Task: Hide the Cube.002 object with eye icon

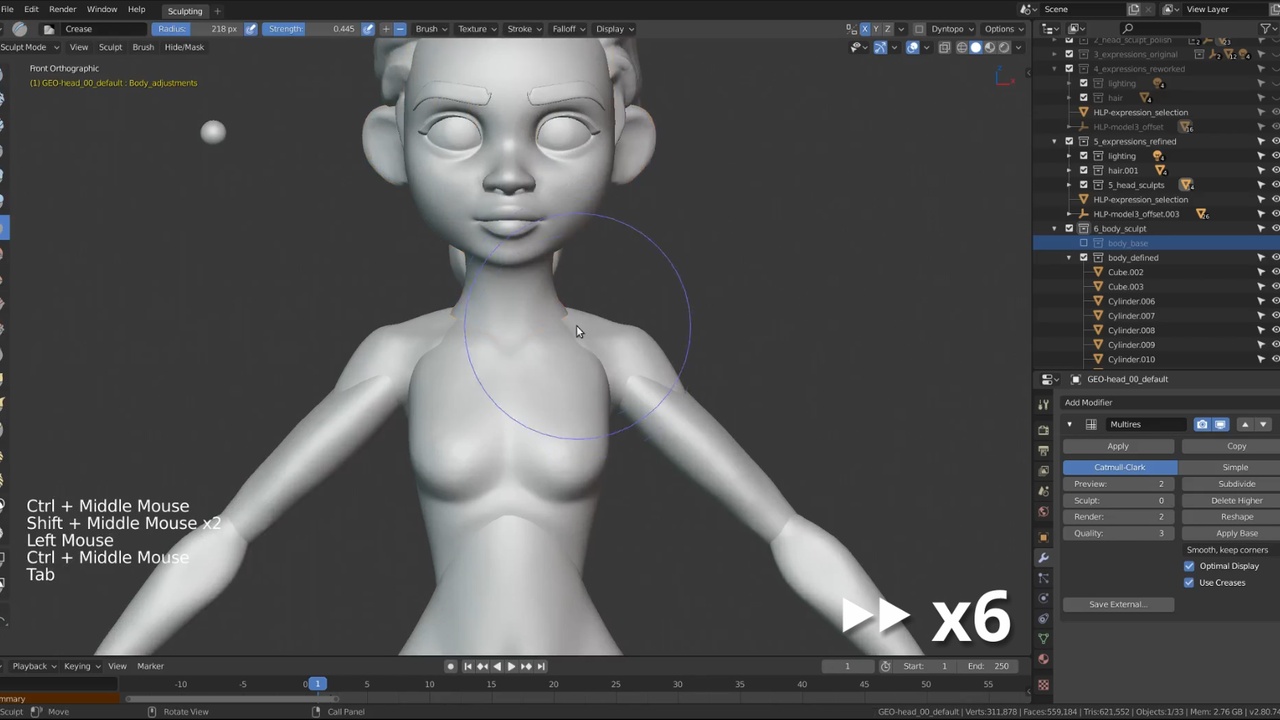Action: tap(1275, 272)
